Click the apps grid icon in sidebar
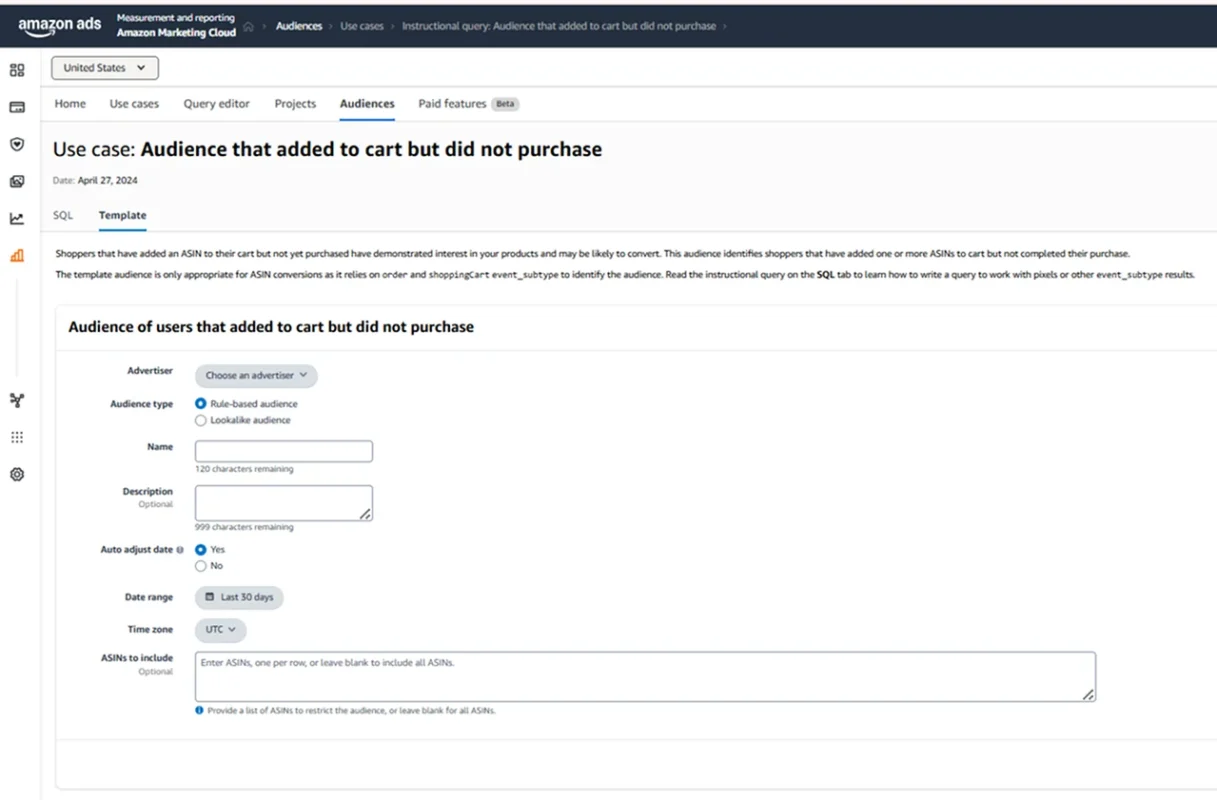 click(16, 437)
